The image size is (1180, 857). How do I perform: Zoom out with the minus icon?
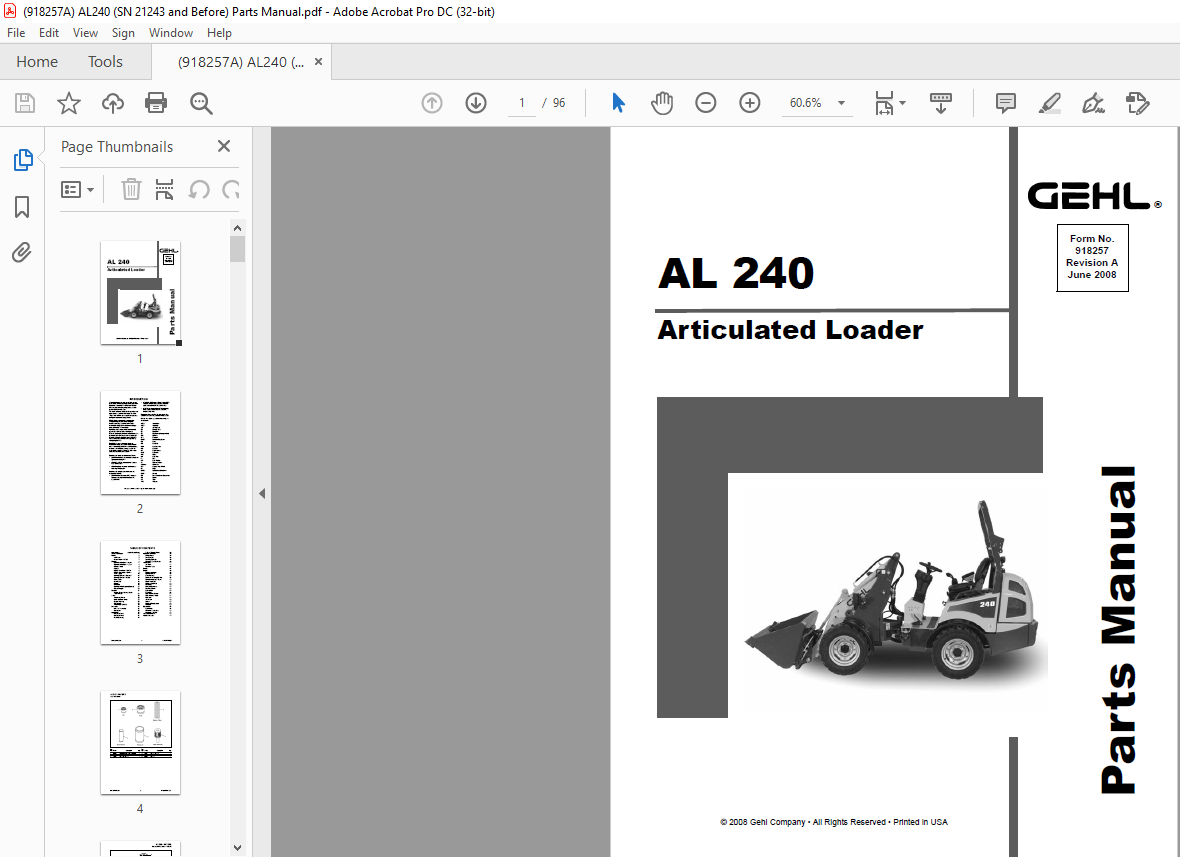pos(705,103)
